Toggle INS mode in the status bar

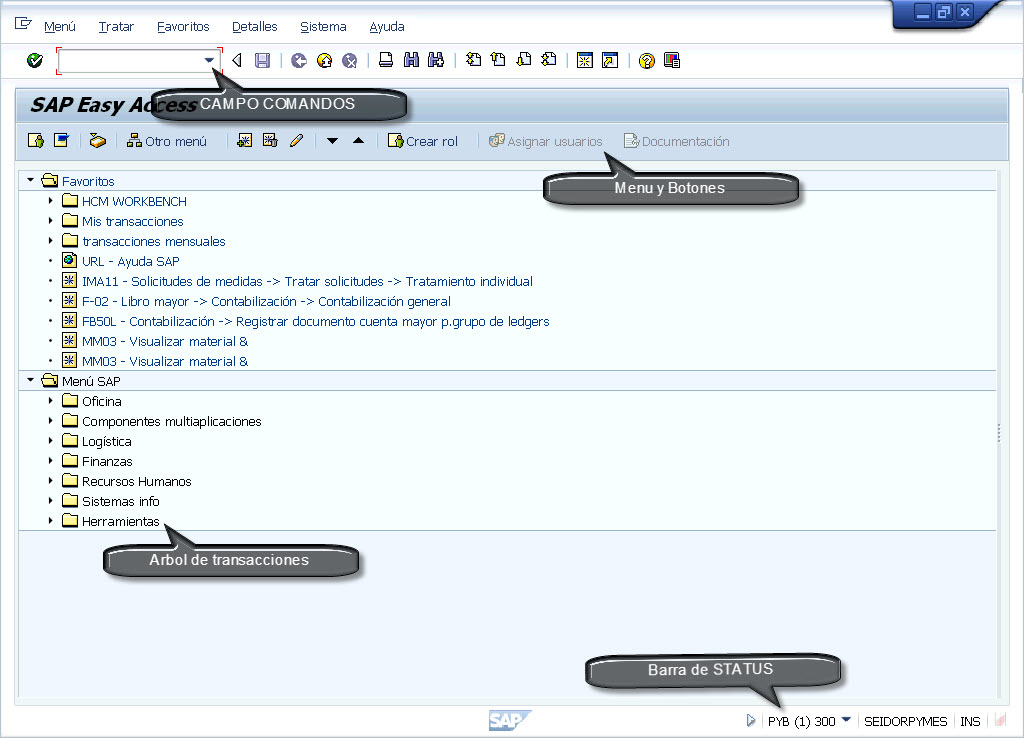tap(969, 720)
